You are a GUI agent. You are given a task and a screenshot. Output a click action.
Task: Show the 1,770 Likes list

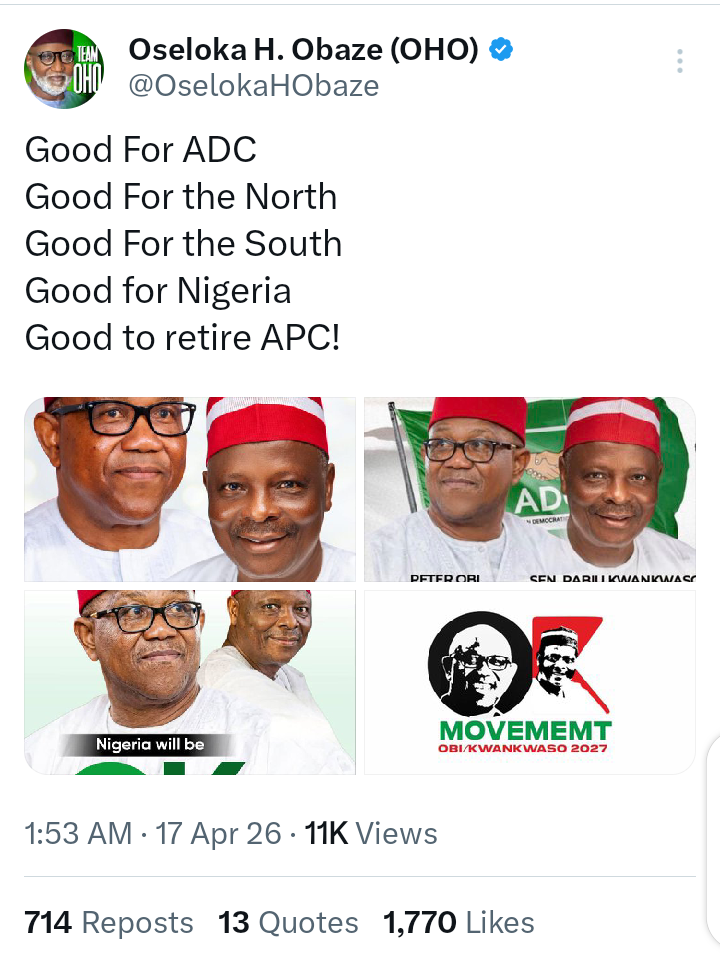coord(459,922)
